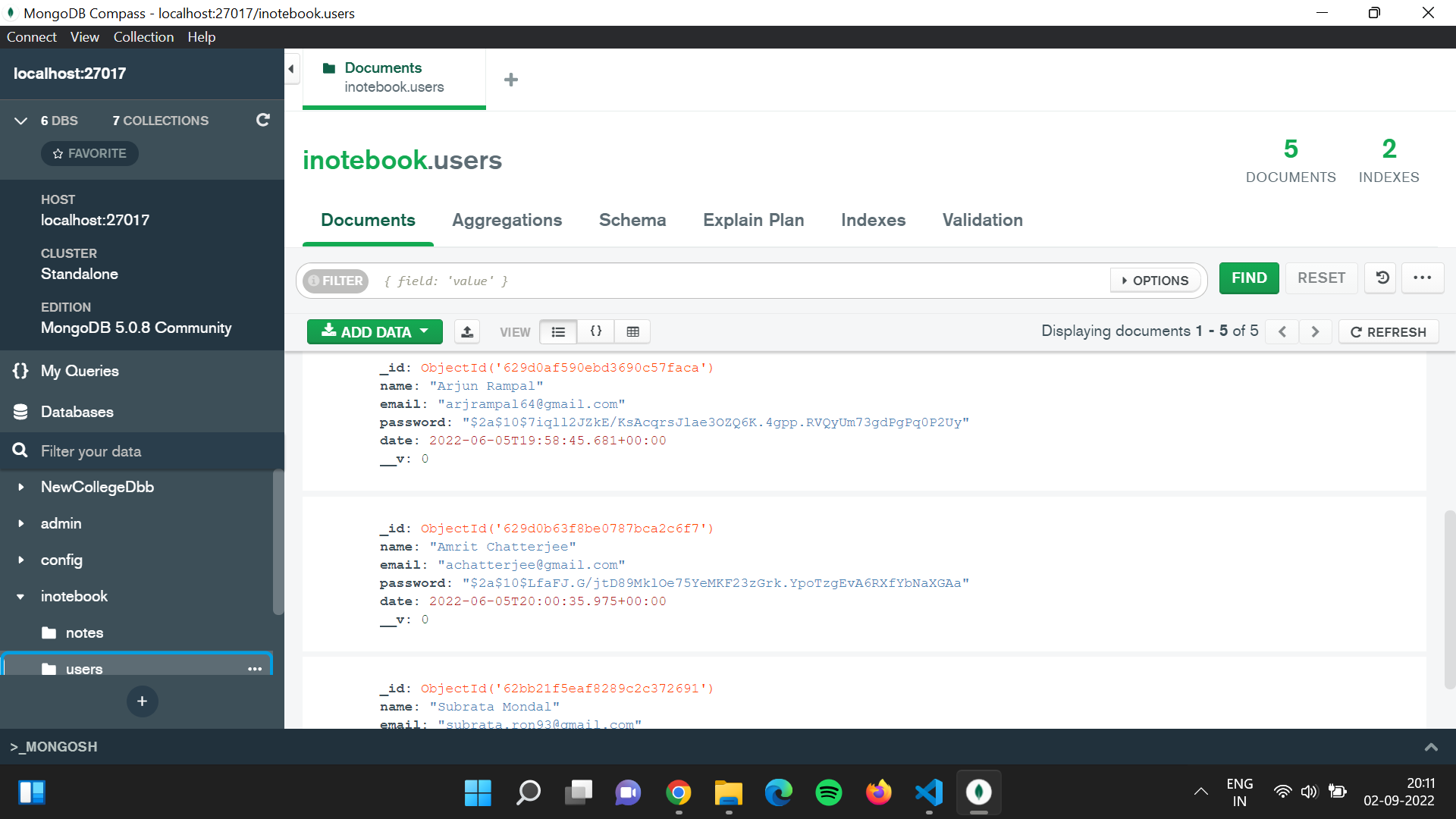Expand the admin database

tap(21, 523)
